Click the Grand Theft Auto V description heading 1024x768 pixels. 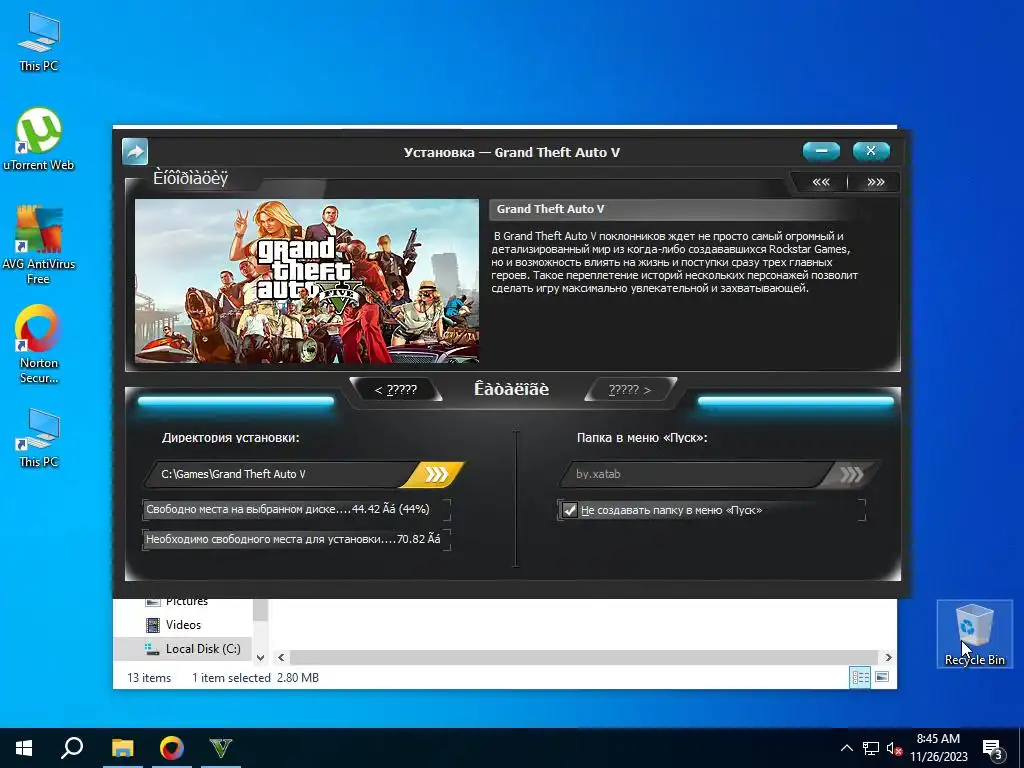coord(551,209)
